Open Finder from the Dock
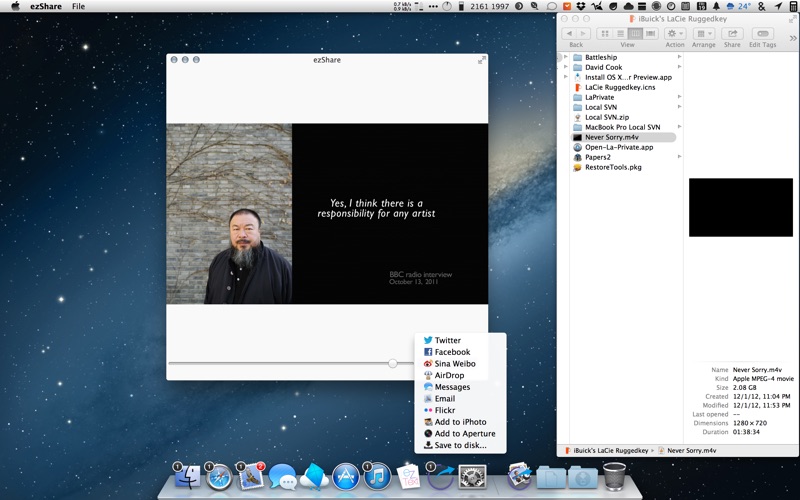 (x=187, y=477)
